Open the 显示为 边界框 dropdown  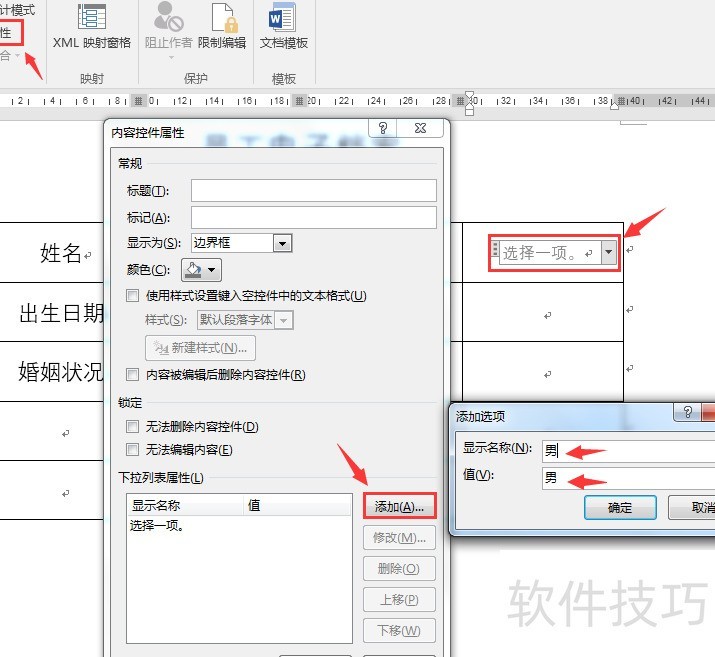pos(282,243)
